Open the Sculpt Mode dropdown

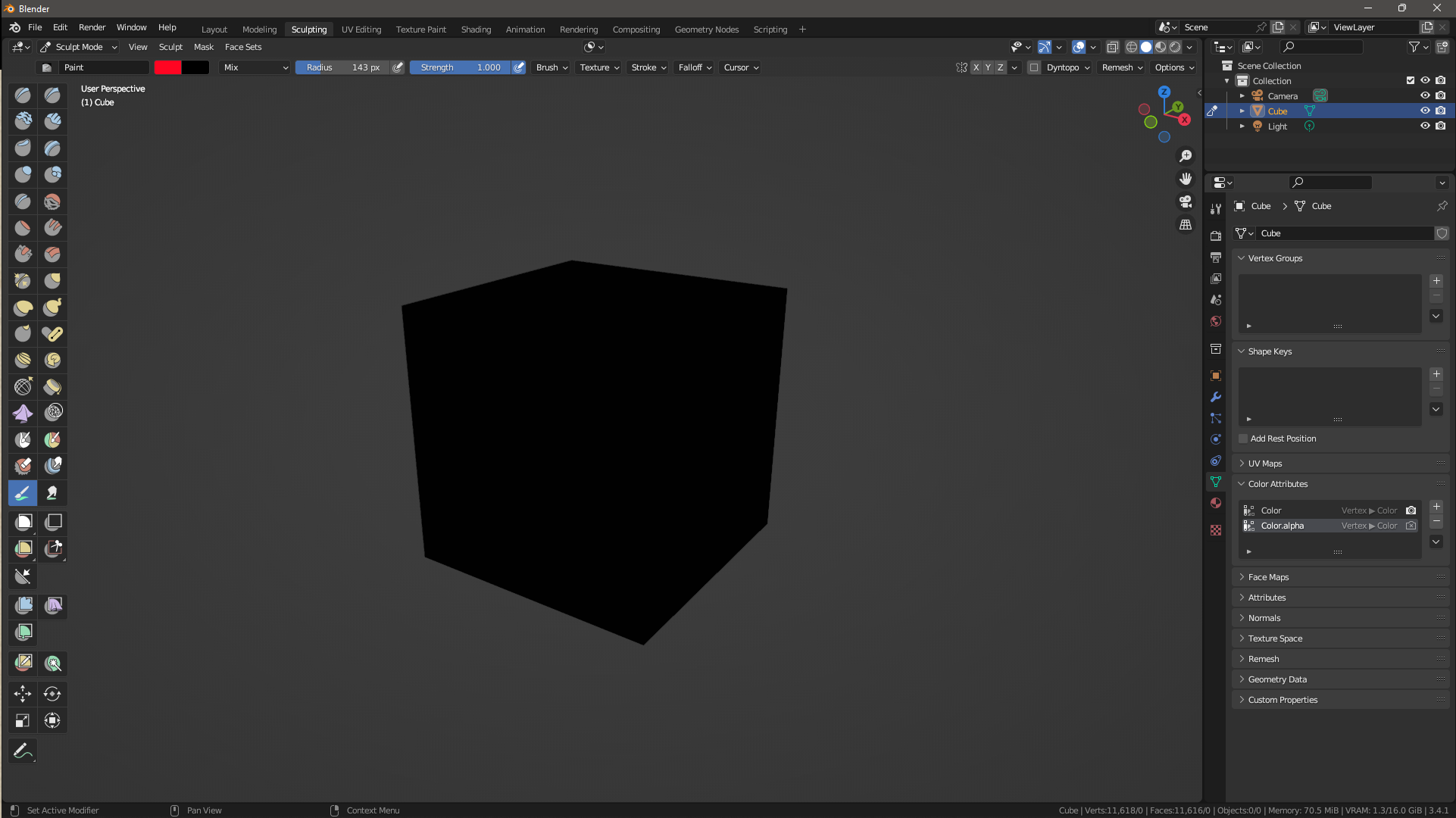79,47
